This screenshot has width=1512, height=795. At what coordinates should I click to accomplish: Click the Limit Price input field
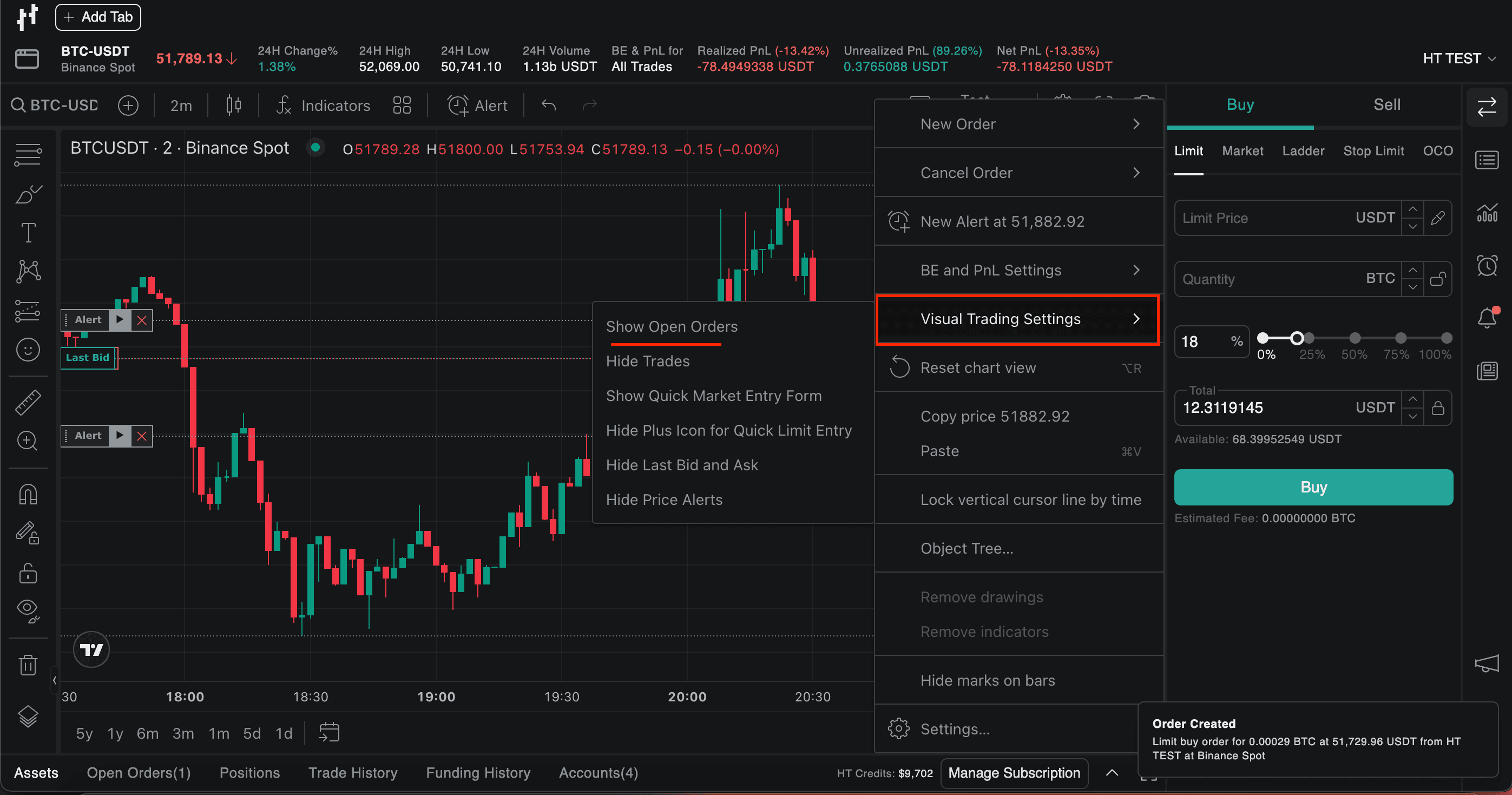(x=1287, y=219)
